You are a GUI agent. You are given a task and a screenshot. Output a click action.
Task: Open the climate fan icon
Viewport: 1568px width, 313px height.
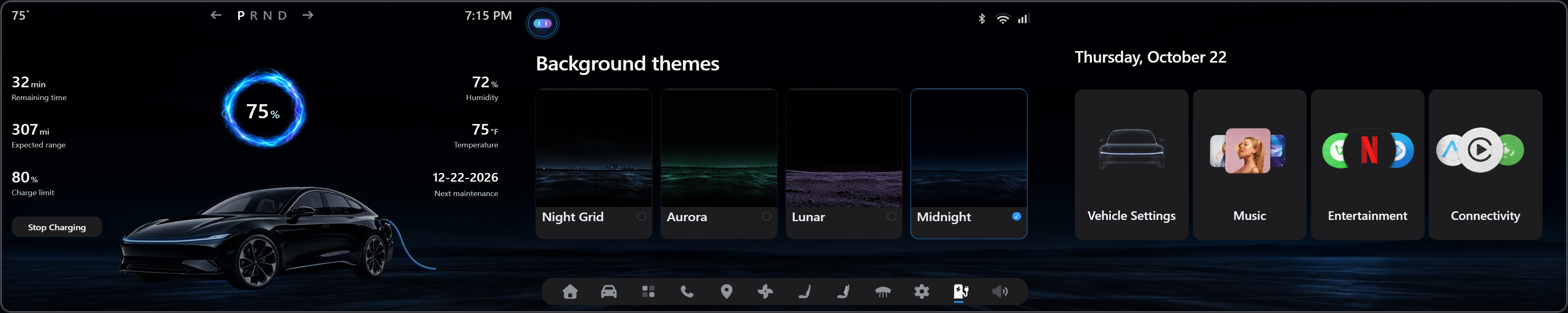(765, 292)
